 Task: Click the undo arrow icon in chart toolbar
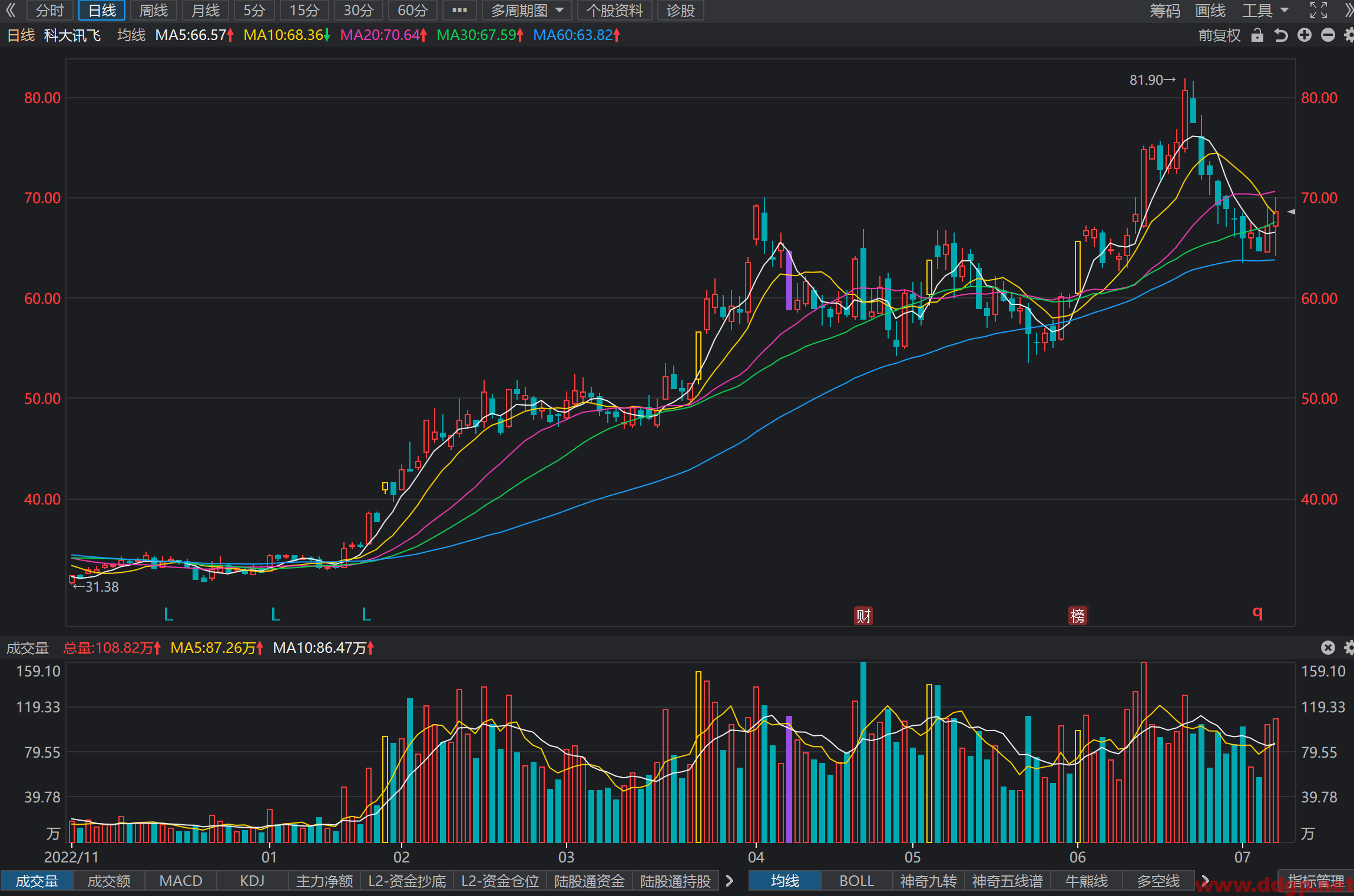pyautogui.click(x=1281, y=35)
